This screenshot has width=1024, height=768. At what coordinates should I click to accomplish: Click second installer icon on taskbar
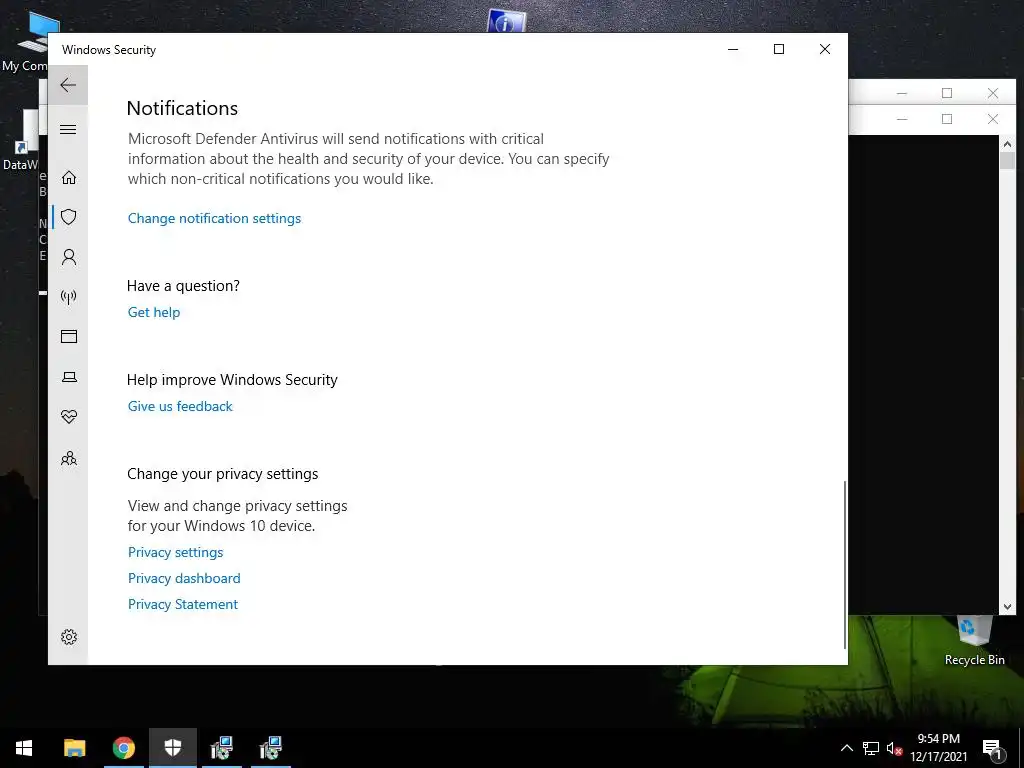[x=270, y=748]
